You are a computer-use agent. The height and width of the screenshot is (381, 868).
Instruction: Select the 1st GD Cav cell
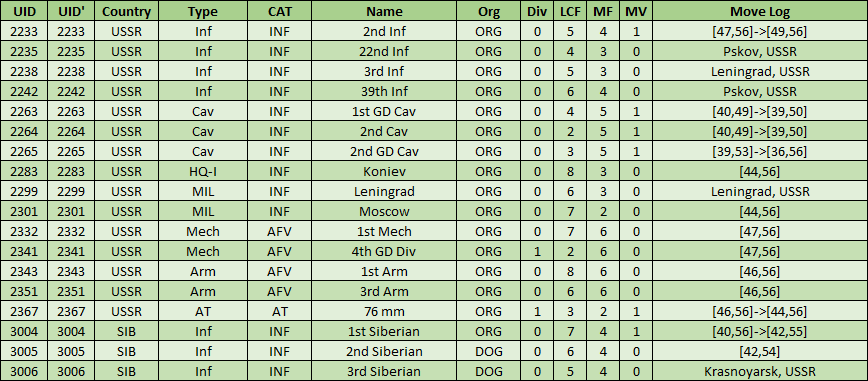pyautogui.click(x=384, y=111)
